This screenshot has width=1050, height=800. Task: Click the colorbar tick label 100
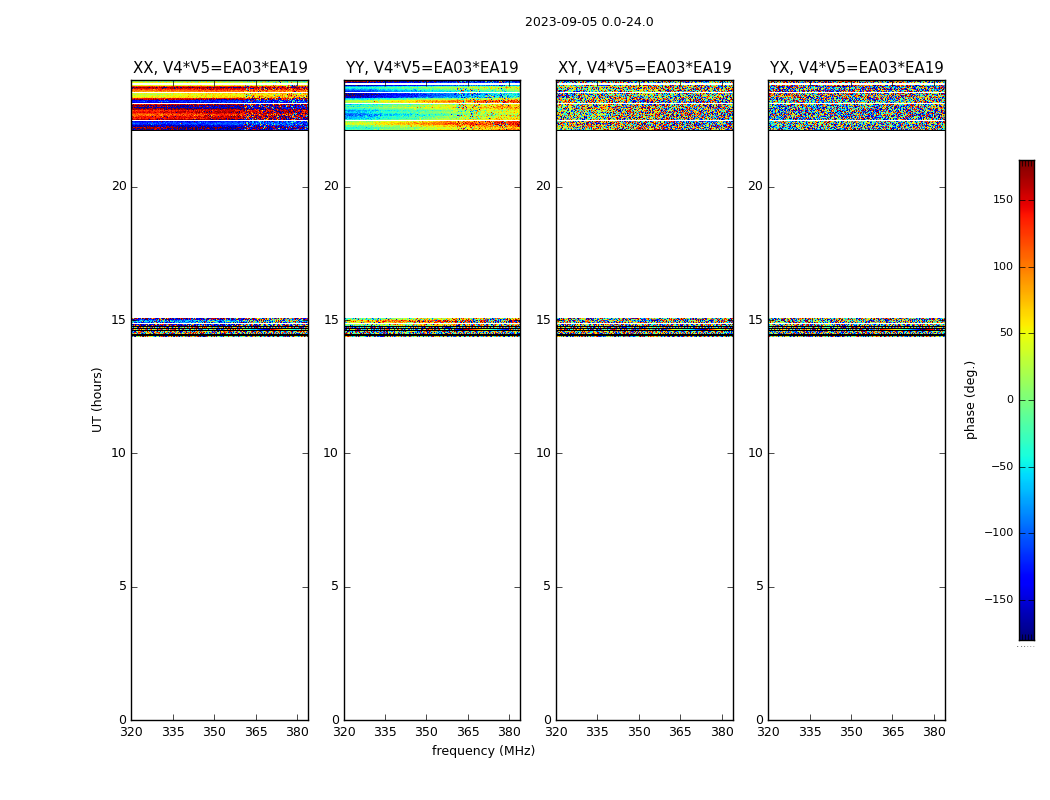1003,266
